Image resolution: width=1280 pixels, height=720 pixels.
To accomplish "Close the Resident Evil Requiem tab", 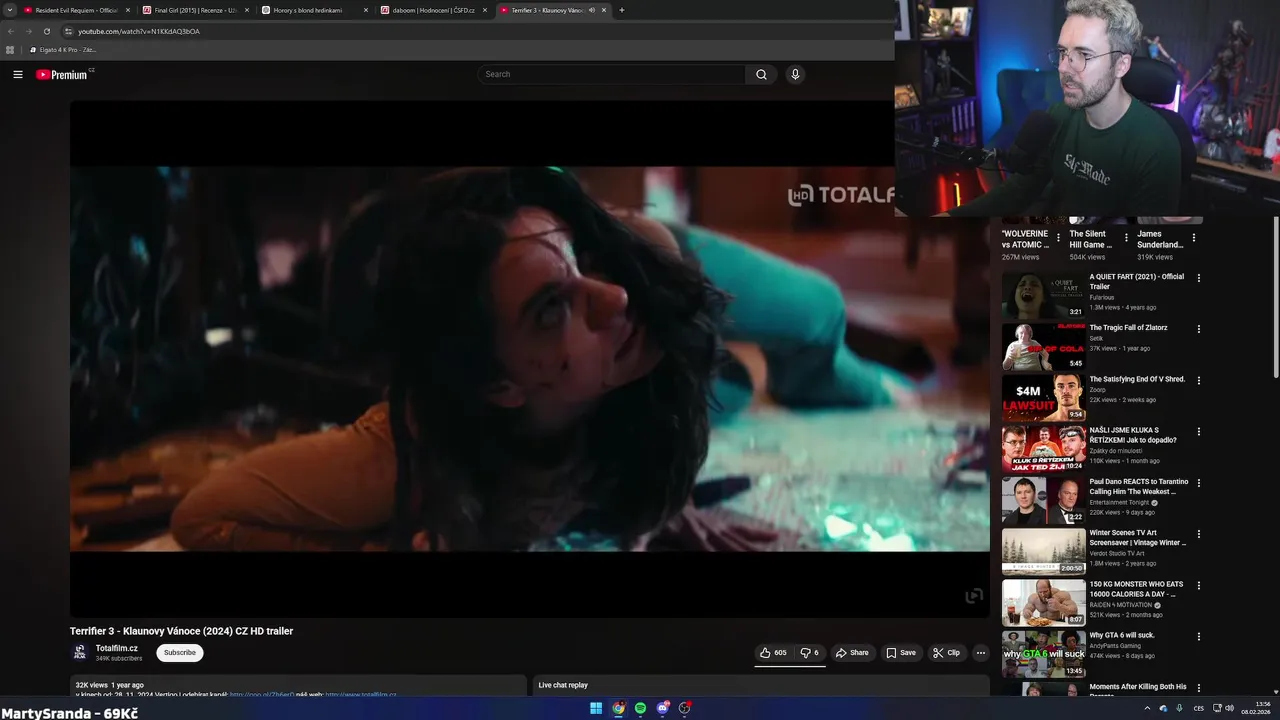I will pyautogui.click(x=128, y=10).
